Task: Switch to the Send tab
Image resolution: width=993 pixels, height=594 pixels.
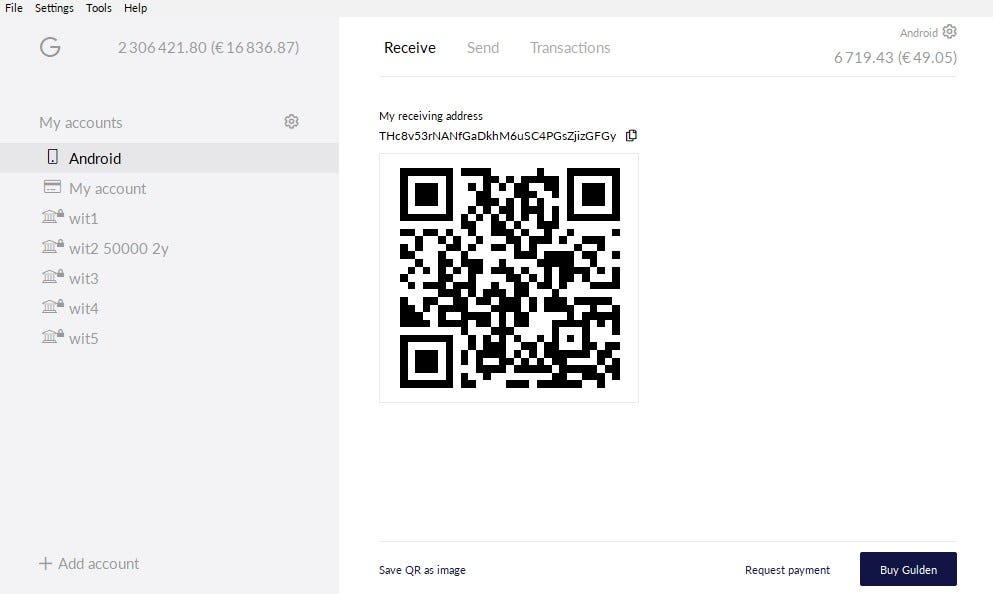Action: coord(483,47)
